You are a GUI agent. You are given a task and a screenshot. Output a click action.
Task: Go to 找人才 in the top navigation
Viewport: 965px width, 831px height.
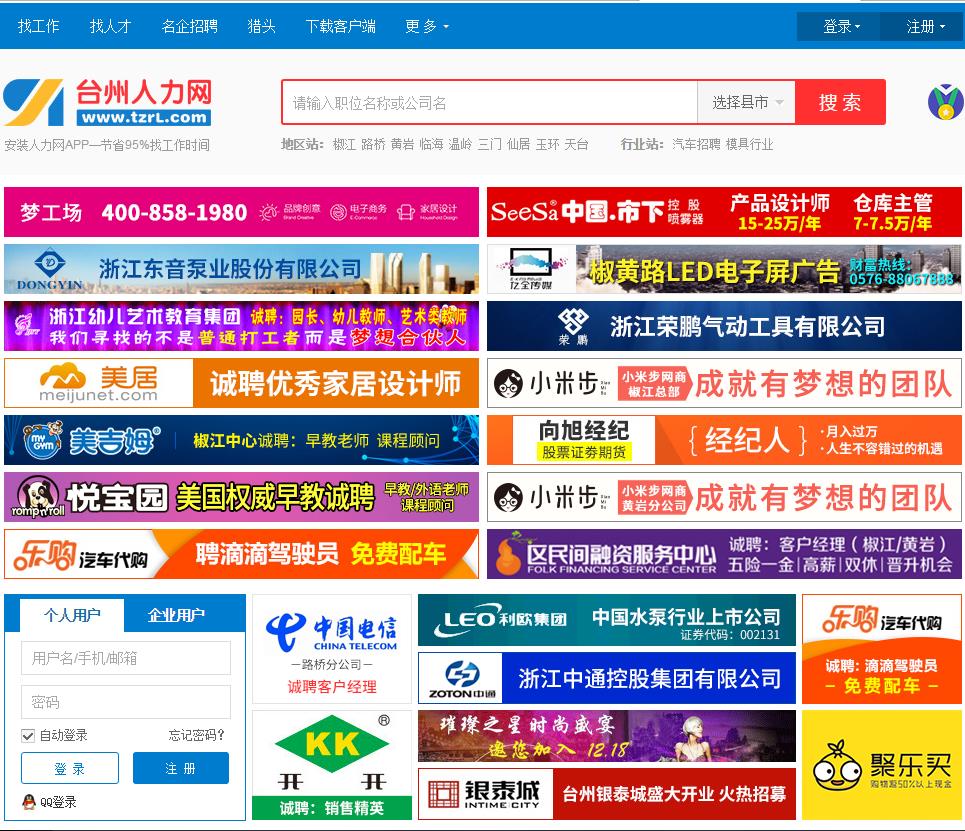(111, 26)
